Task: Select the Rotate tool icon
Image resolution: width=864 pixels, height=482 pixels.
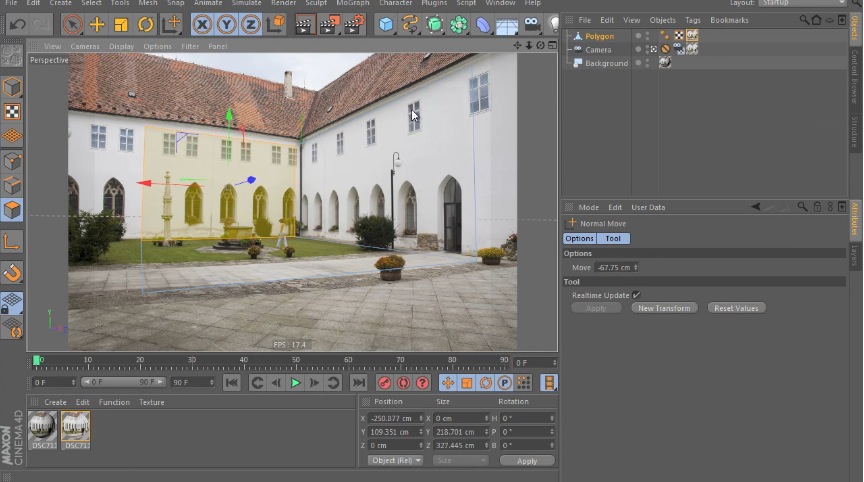Action: [146, 24]
